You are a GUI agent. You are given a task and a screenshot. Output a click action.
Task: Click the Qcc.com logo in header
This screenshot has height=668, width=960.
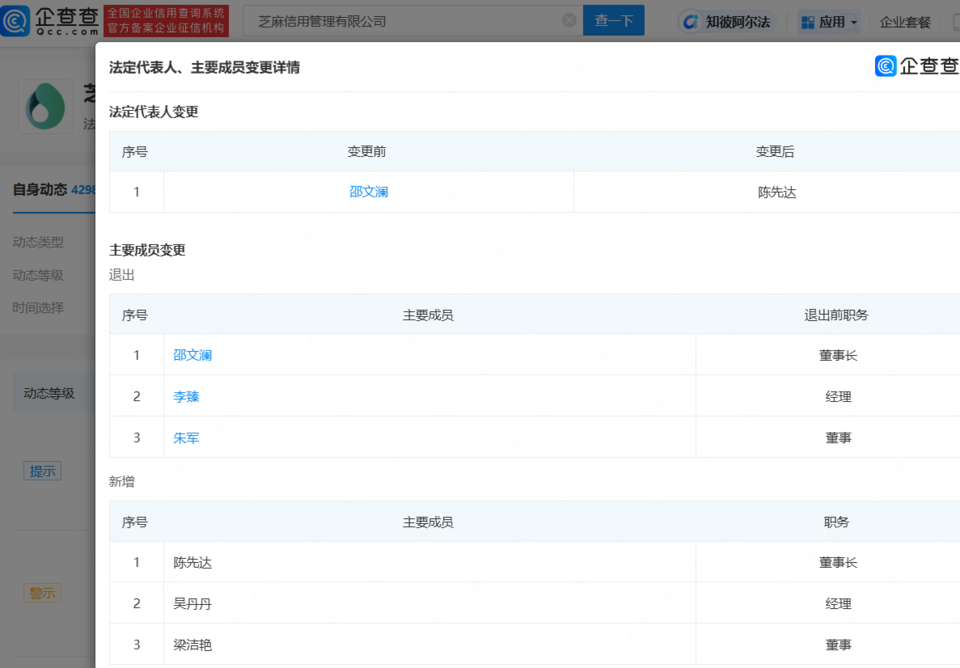50,21
